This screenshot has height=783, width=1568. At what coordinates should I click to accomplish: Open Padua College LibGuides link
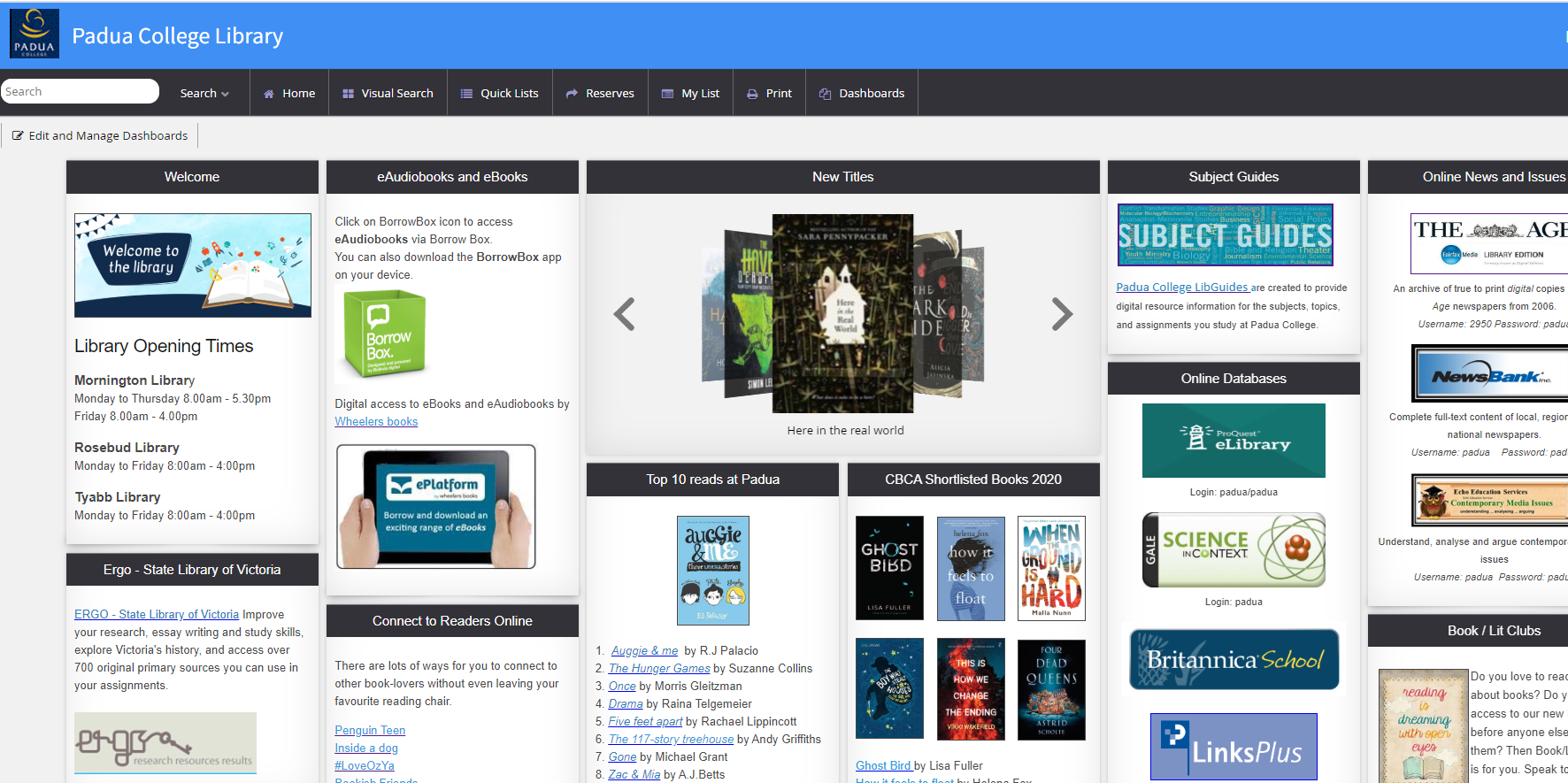point(1183,288)
